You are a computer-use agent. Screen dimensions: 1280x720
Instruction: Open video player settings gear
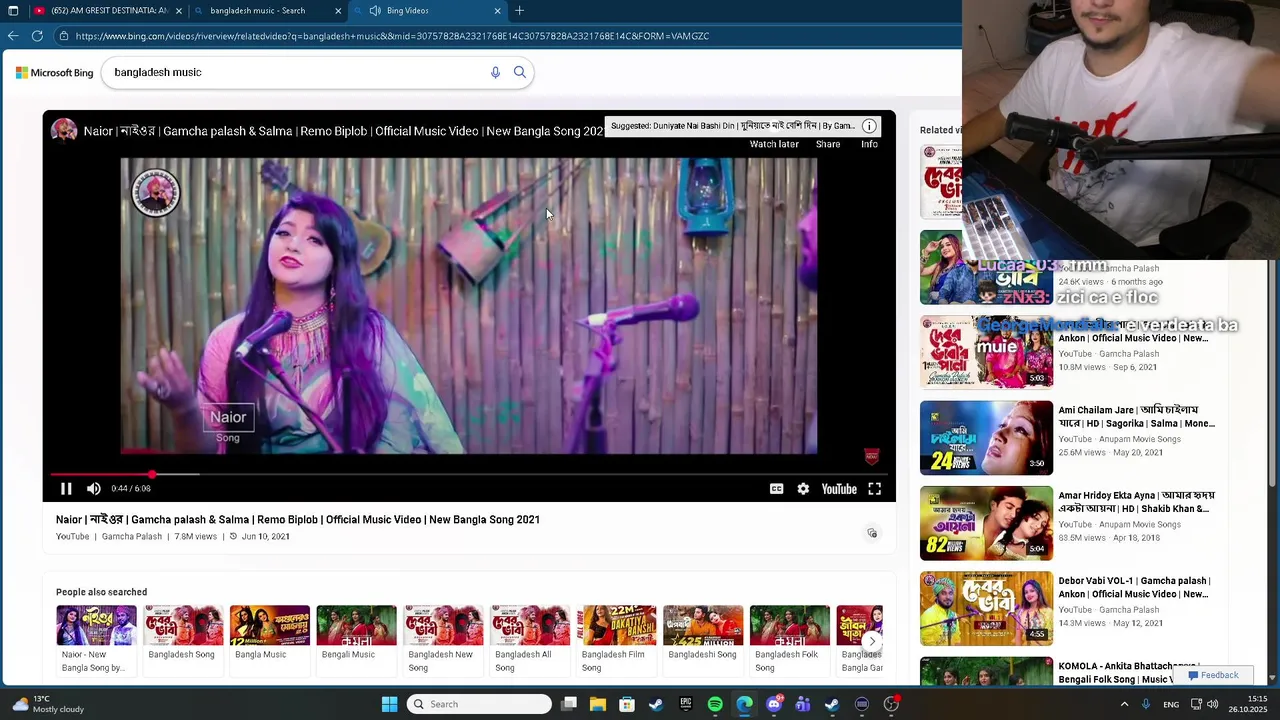[803, 489]
